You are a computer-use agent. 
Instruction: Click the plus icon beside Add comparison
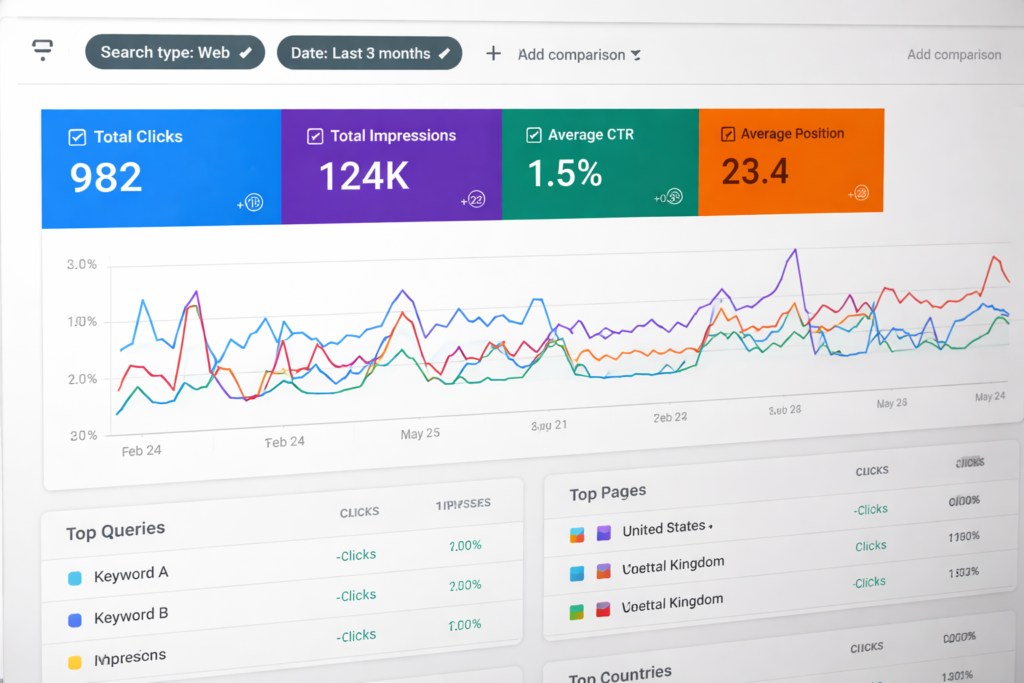point(493,53)
